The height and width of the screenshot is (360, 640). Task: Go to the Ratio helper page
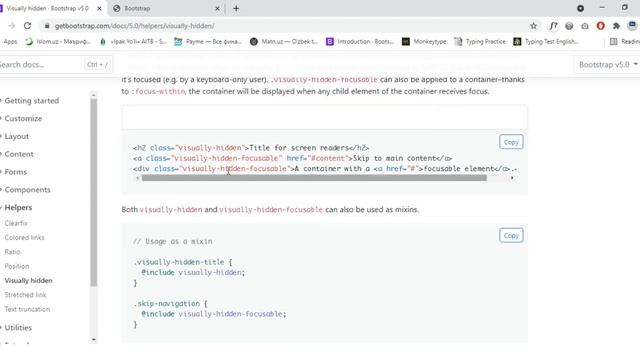coord(12,252)
